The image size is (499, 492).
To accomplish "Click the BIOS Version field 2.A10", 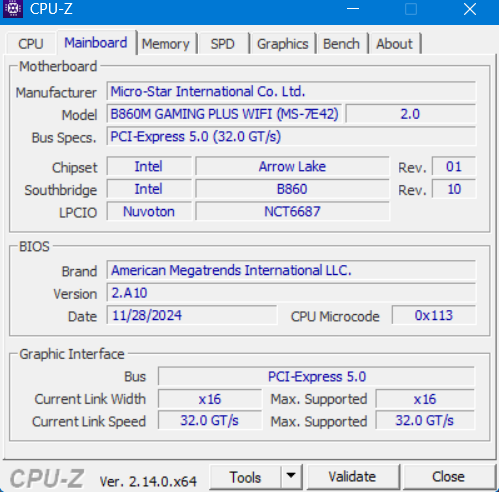I will [291, 293].
